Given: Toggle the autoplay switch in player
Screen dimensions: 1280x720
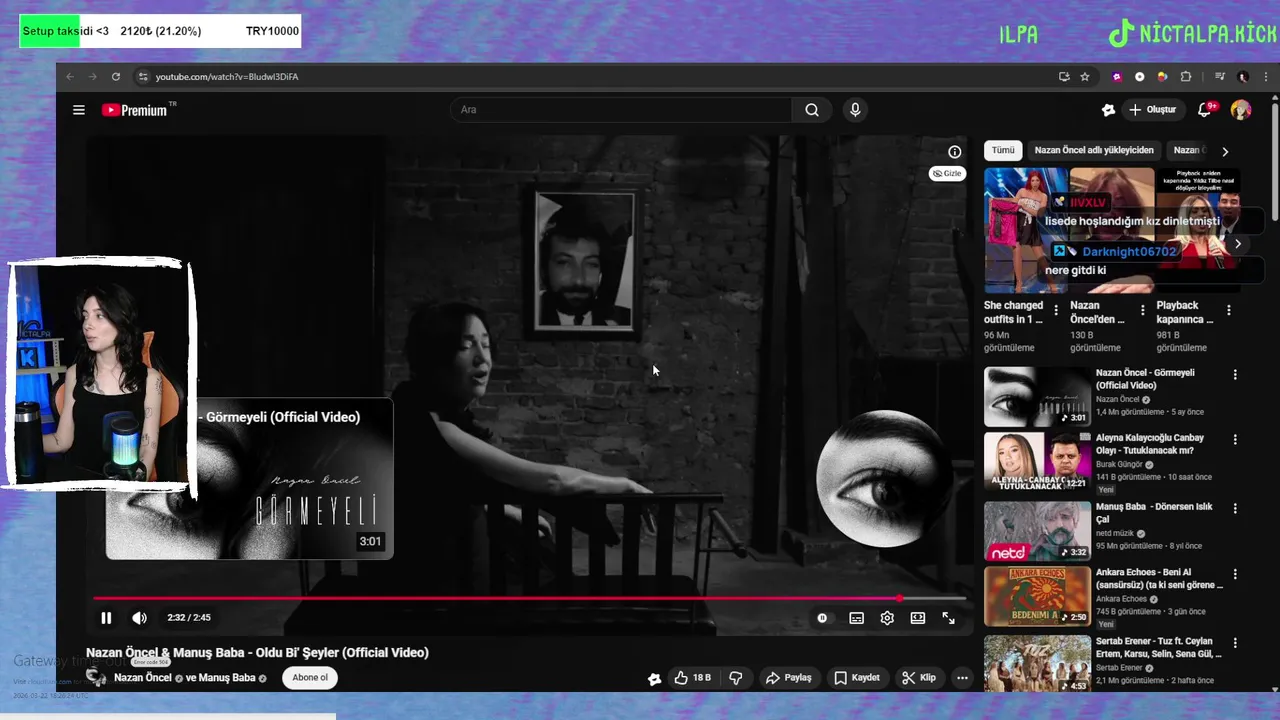Looking at the screenshot, I should pos(822,618).
